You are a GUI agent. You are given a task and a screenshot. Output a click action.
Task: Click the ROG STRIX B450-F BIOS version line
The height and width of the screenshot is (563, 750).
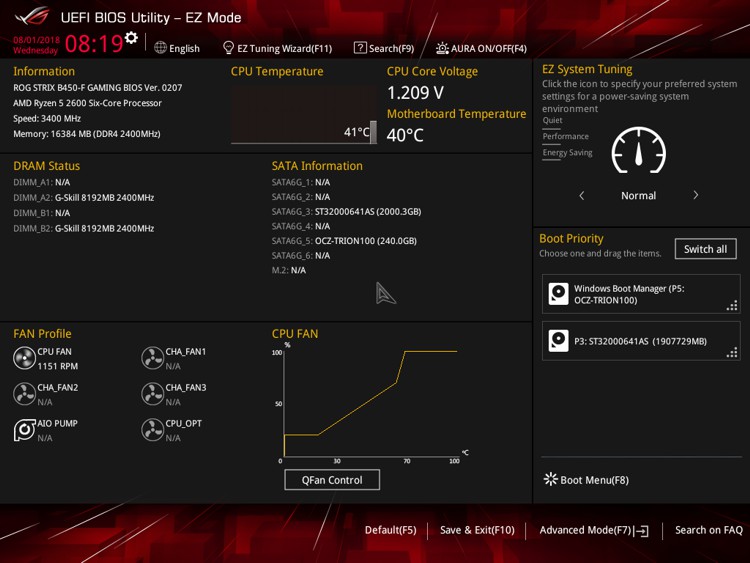[98, 88]
